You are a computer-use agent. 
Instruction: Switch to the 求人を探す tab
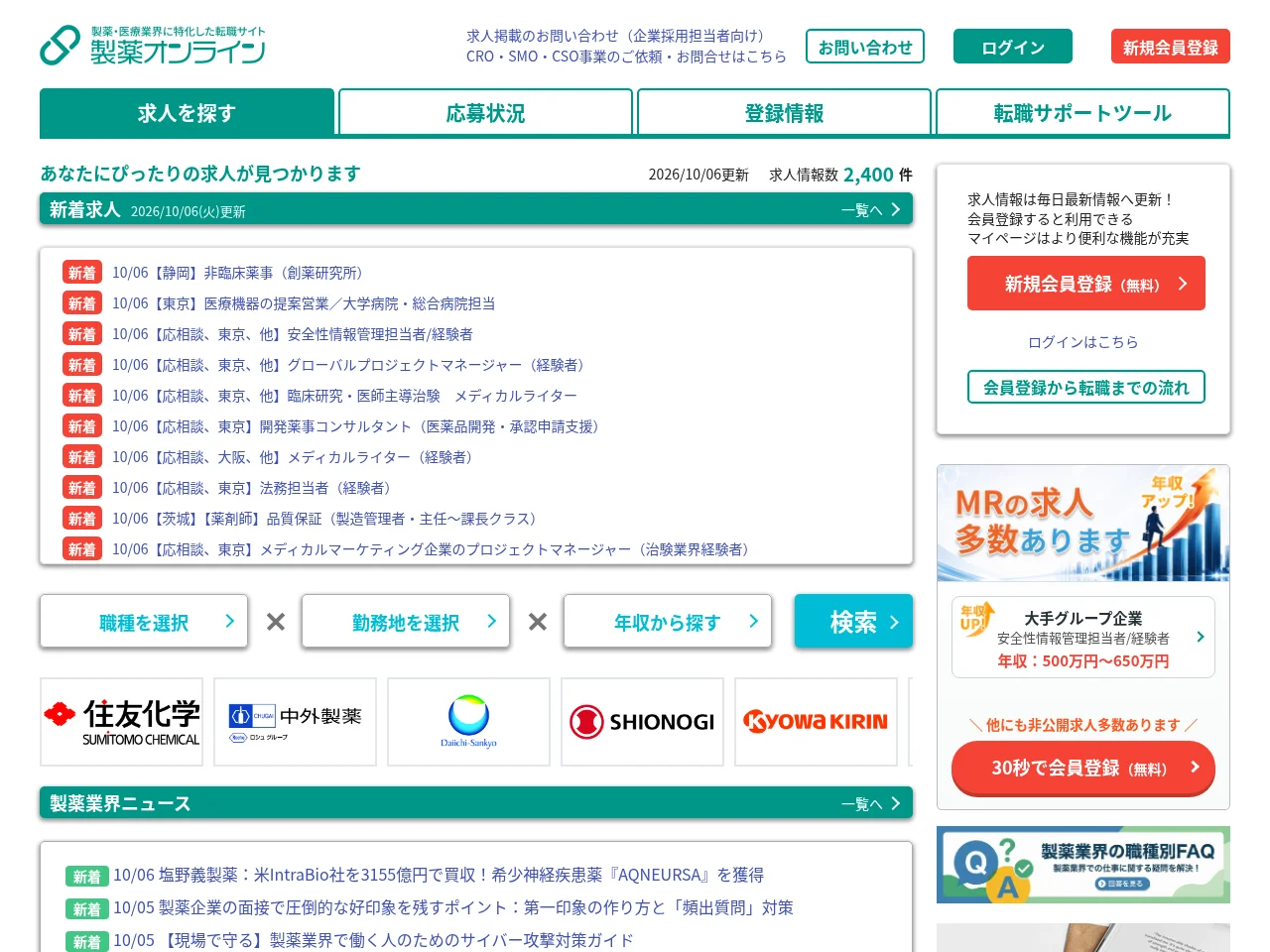[187, 112]
